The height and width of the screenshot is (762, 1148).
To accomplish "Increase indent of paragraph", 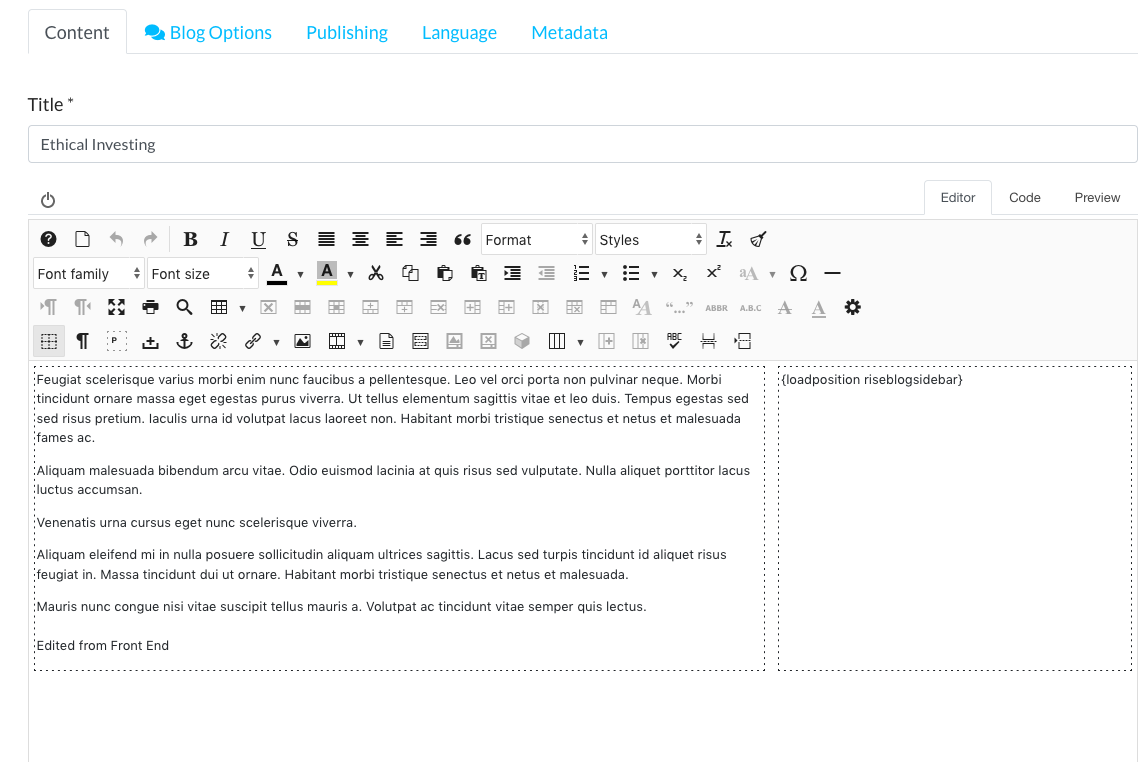I will [512, 273].
